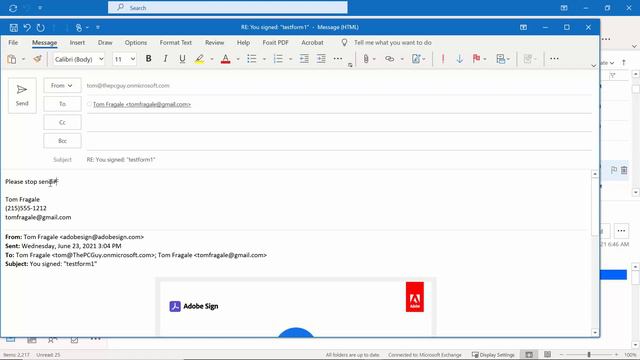Click the Tell me what you want search box
Screen dimensions: 640x360
click(393, 42)
